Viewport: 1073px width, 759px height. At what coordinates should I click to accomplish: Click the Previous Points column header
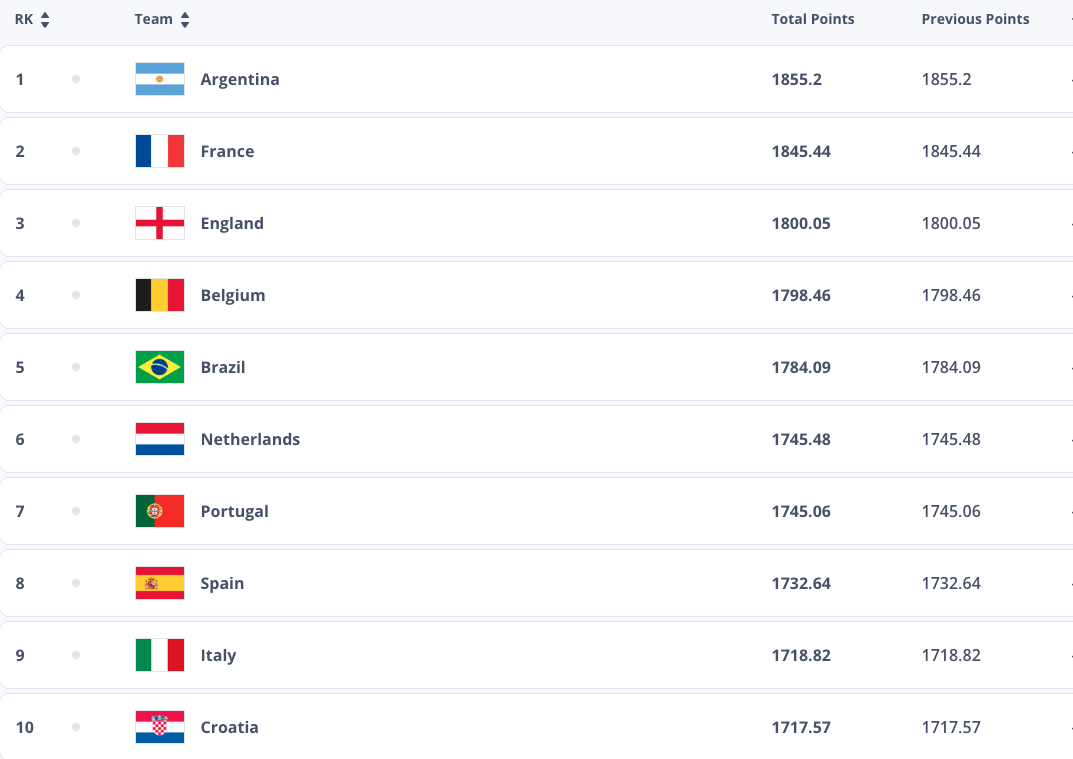coord(975,19)
